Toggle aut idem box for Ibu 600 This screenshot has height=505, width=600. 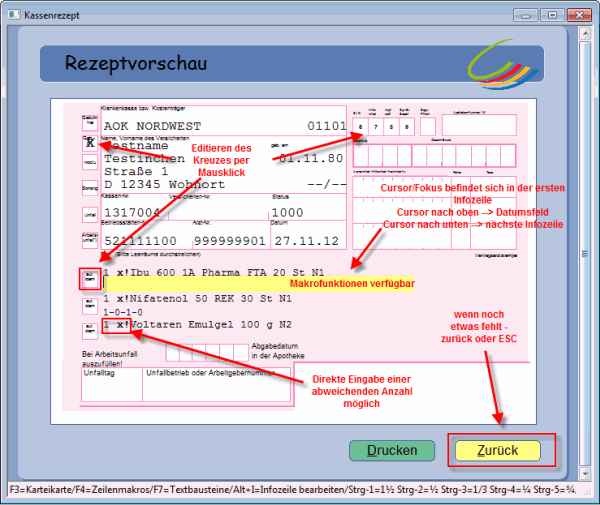[89, 277]
